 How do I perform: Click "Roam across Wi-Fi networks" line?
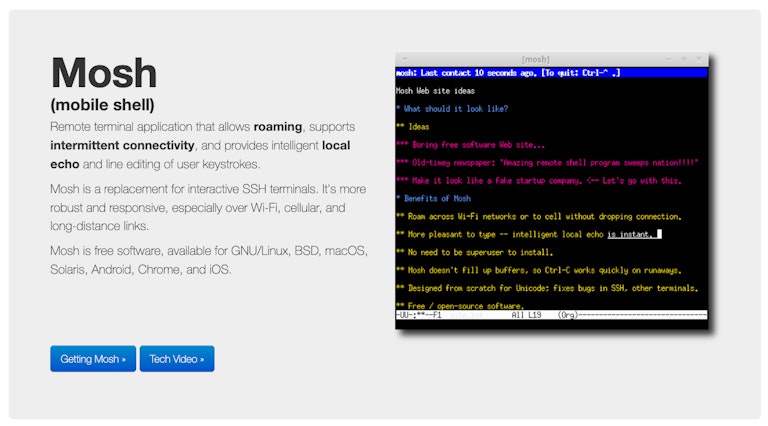539,216
